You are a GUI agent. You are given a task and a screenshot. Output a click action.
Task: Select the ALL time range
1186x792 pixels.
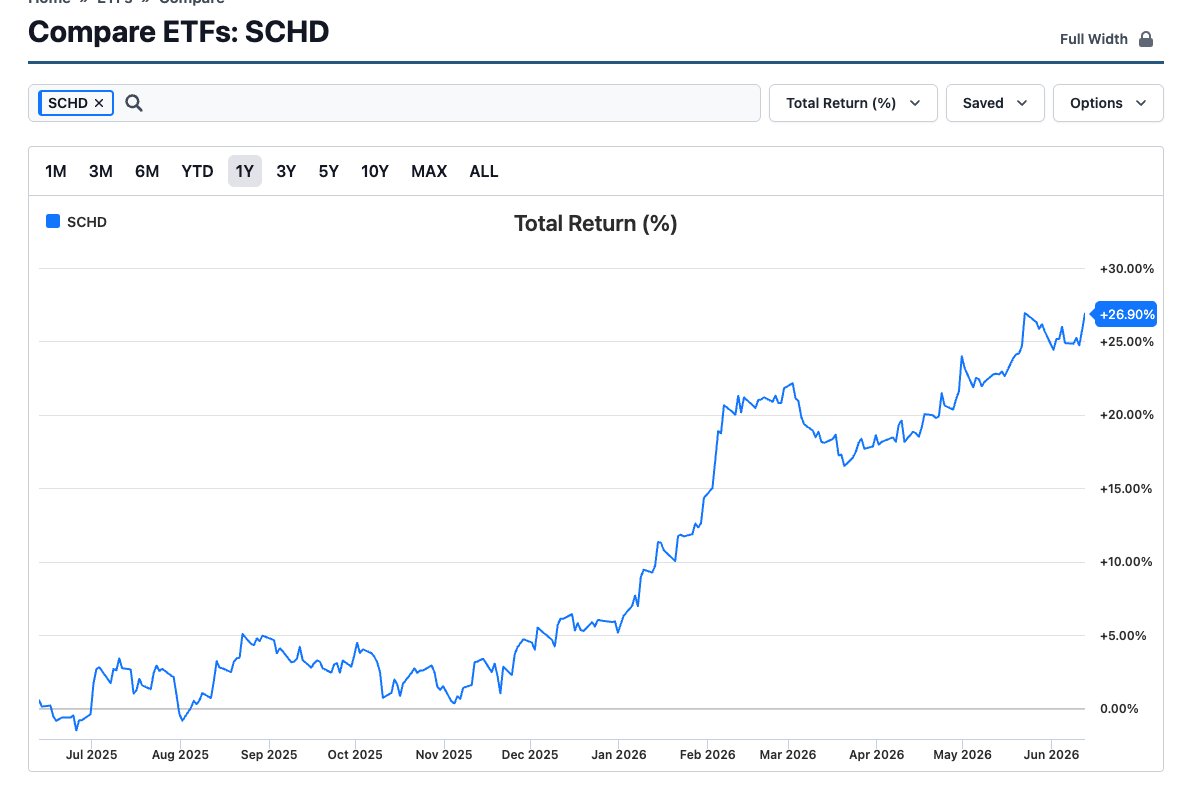pos(484,171)
